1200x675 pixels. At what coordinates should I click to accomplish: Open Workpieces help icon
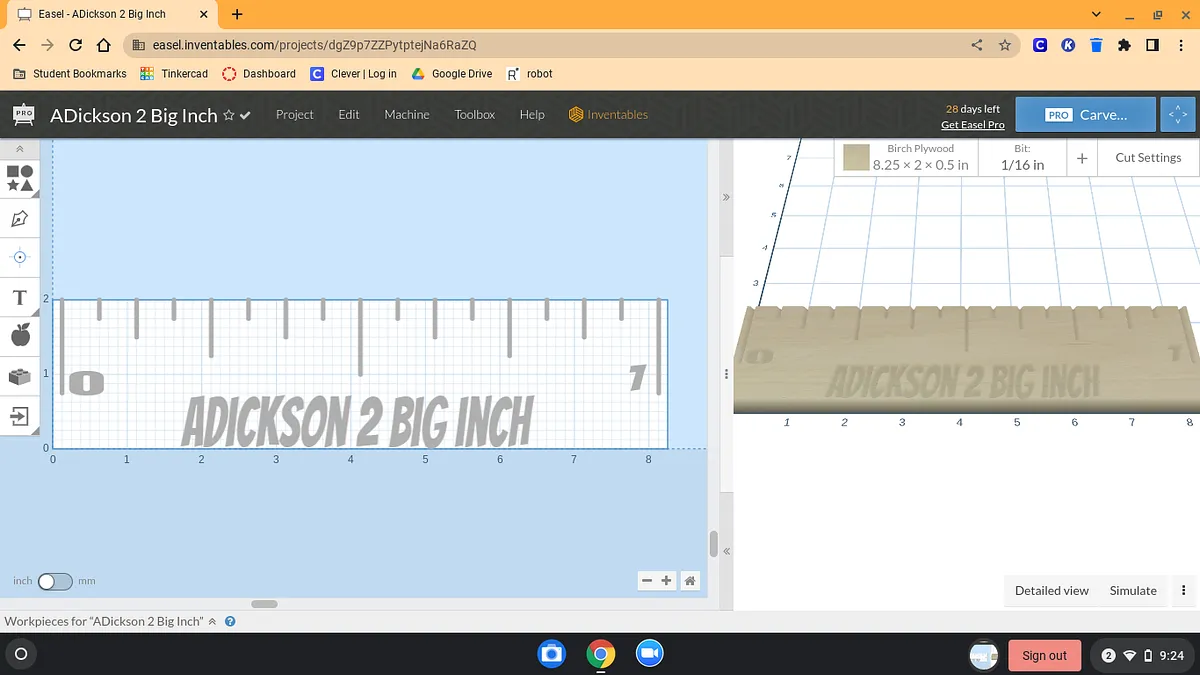230,622
